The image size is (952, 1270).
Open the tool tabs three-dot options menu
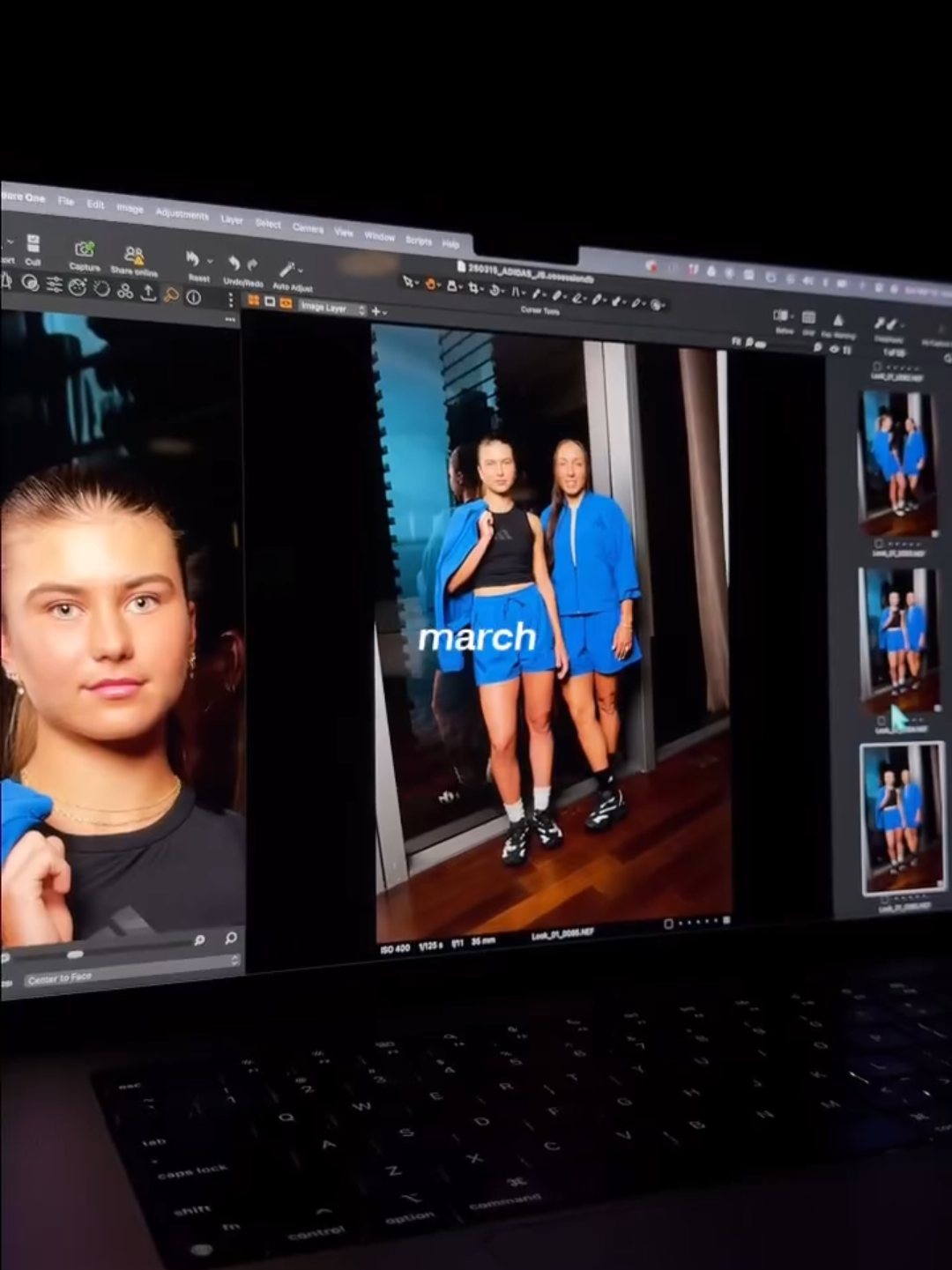[231, 301]
